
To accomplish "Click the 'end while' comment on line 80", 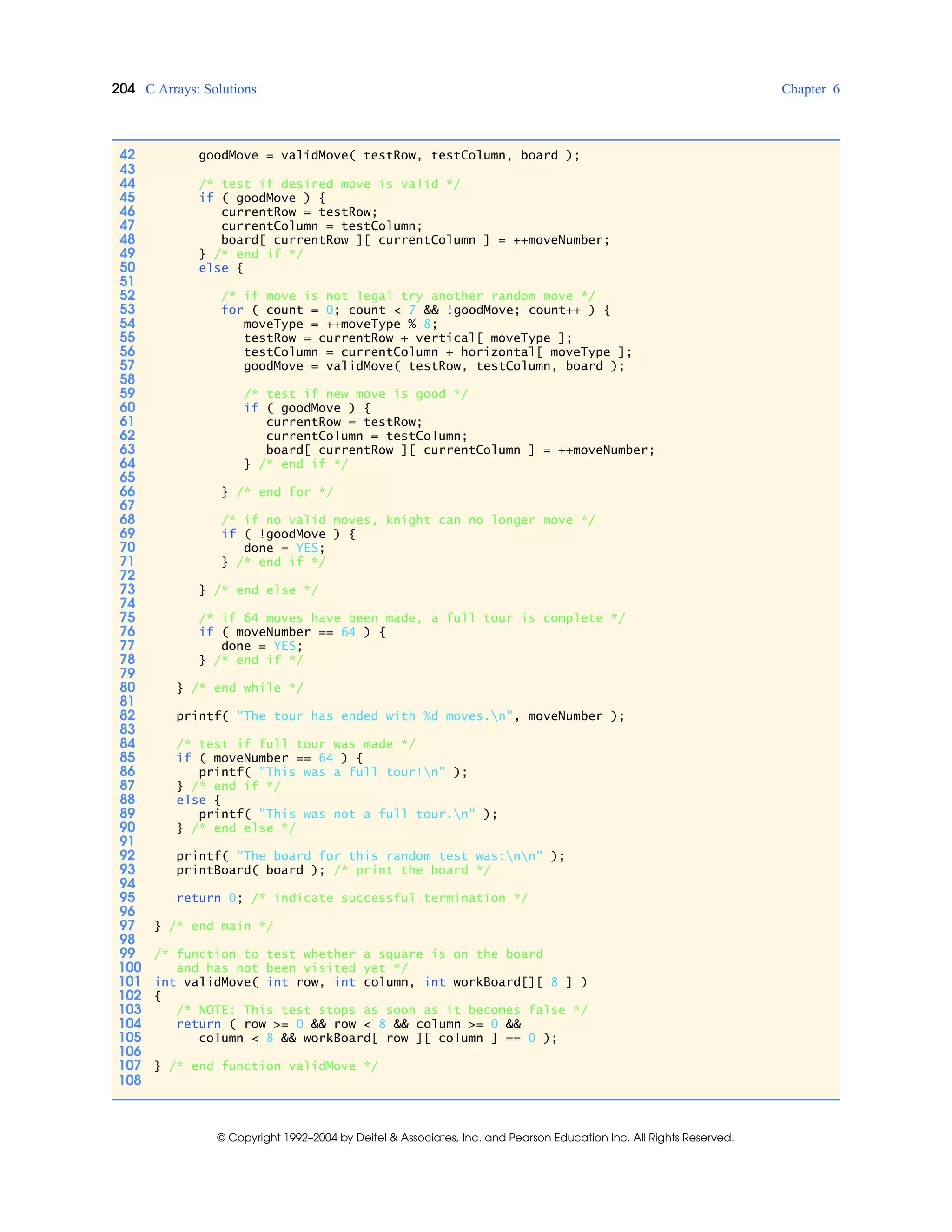I will (x=247, y=688).
